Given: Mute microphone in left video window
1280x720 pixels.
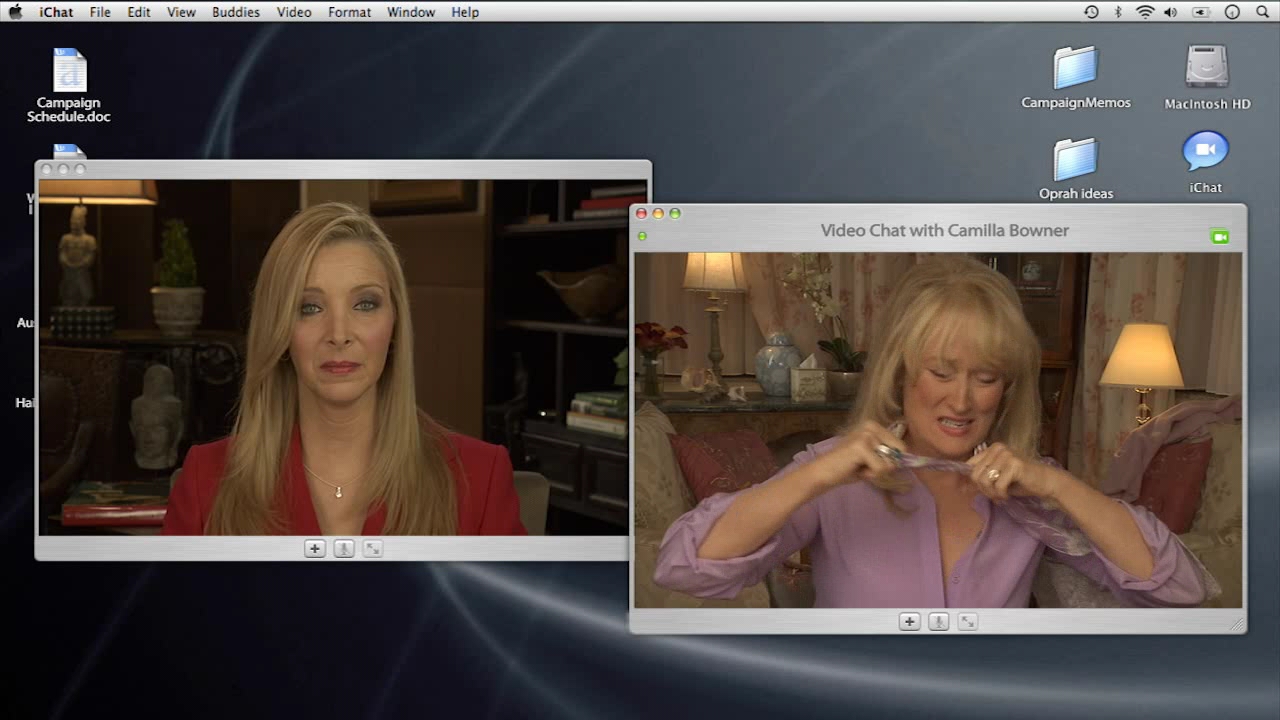Looking at the screenshot, I should click(x=344, y=548).
